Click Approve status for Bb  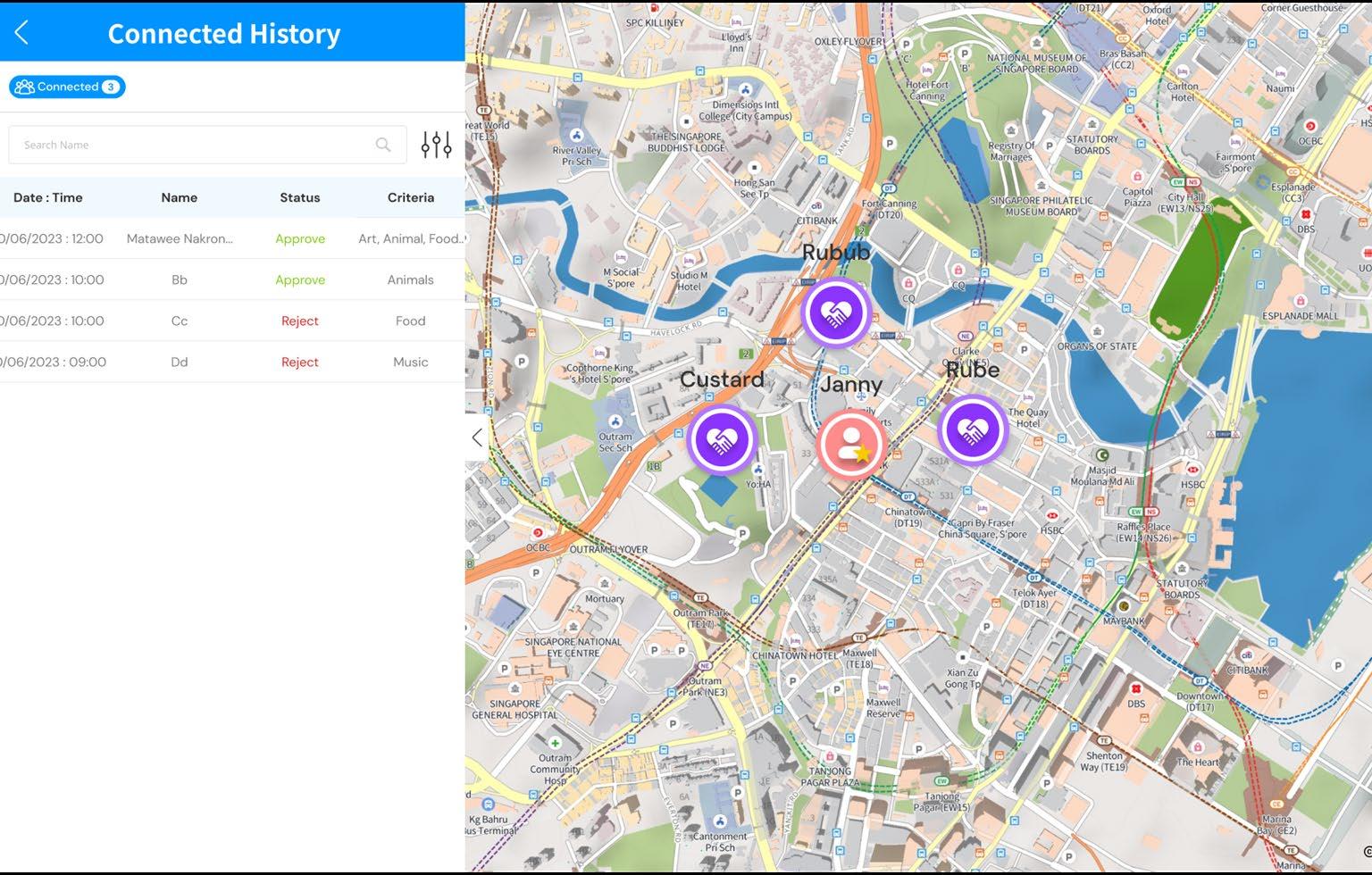300,279
